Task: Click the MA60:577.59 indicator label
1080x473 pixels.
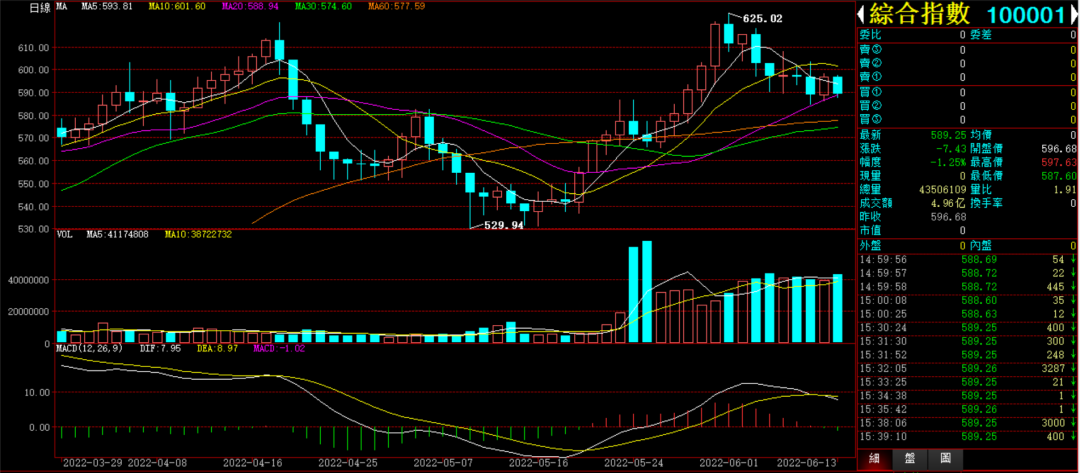Action: [396, 6]
